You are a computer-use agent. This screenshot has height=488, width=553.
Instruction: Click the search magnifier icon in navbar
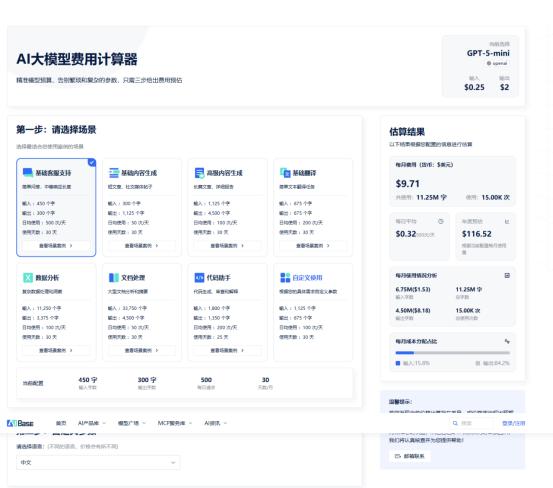coord(455,423)
